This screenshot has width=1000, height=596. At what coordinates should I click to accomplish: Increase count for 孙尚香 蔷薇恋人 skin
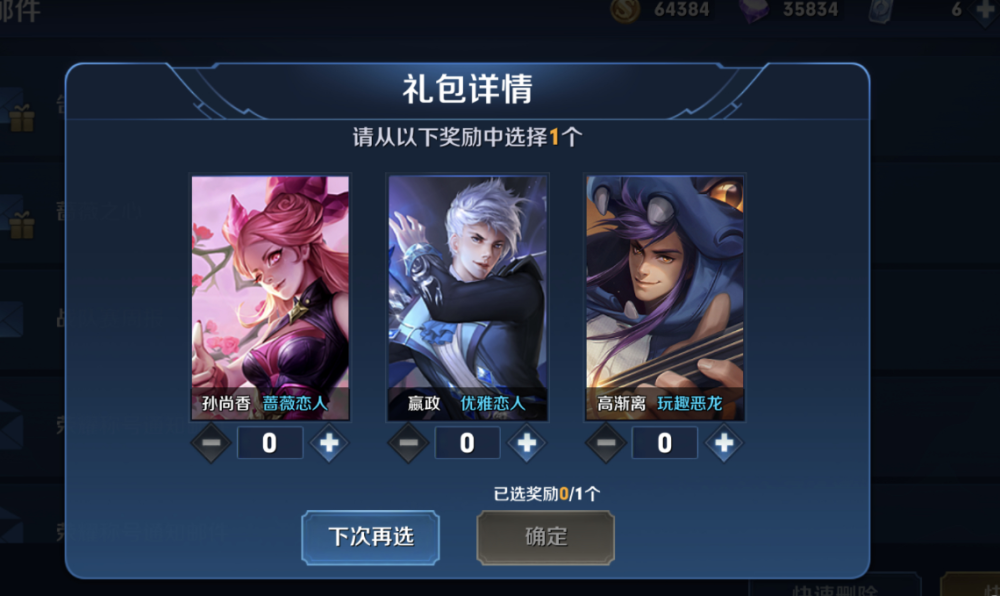329,442
